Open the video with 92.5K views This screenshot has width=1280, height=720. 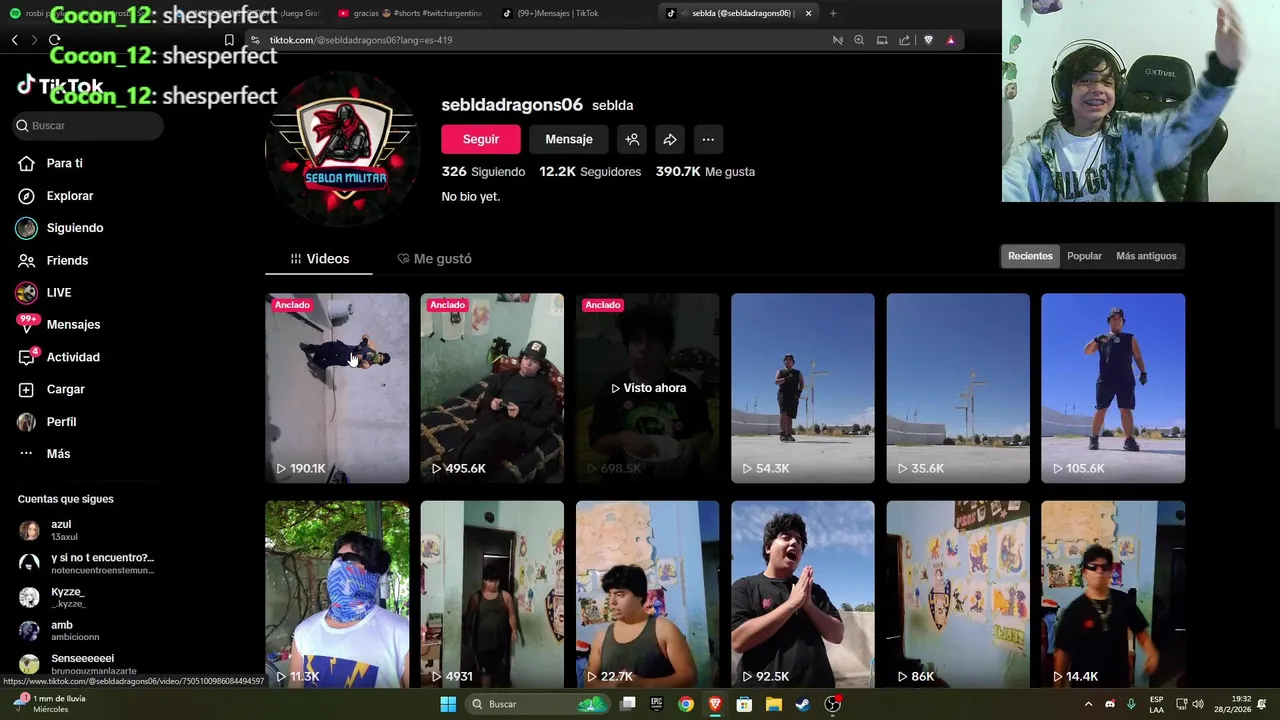click(802, 594)
